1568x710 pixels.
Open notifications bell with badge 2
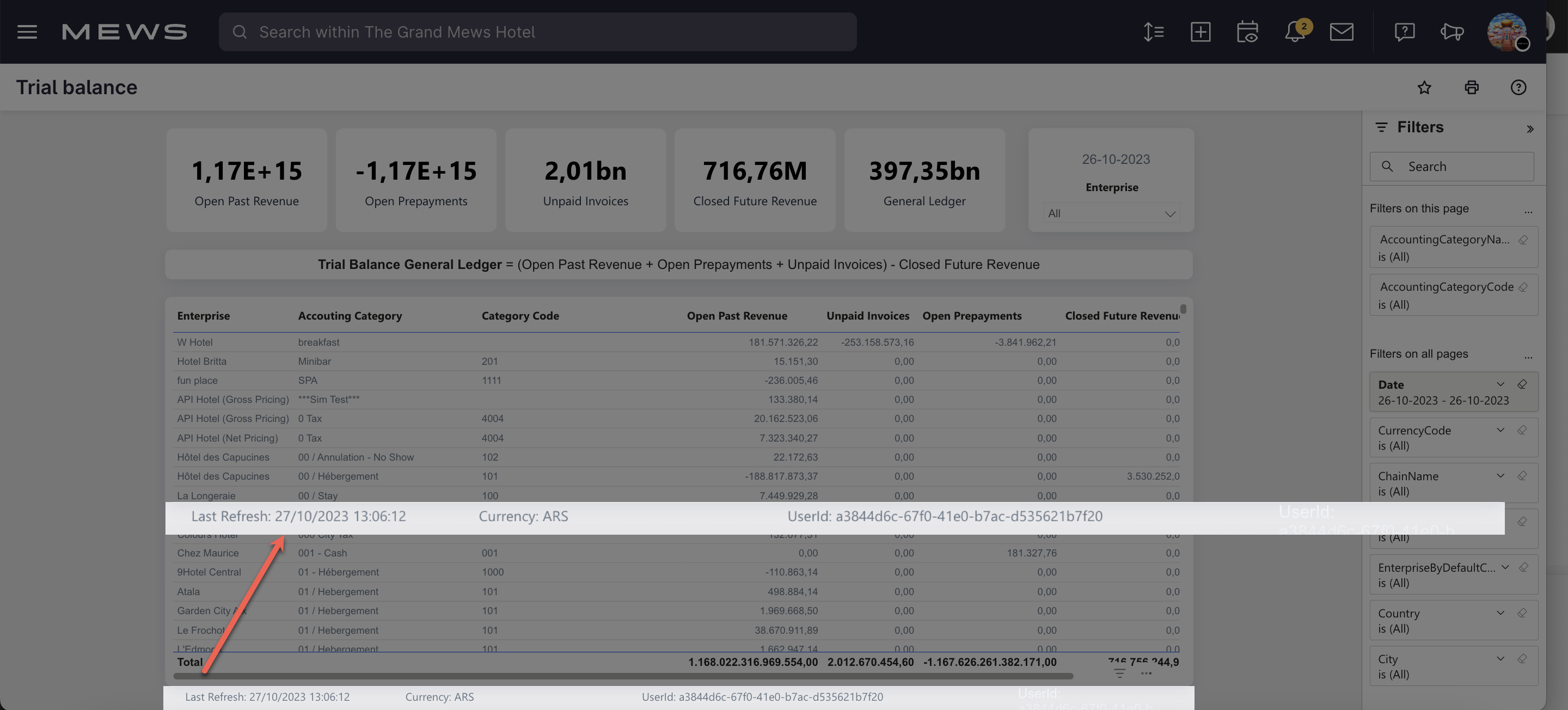pyautogui.click(x=1295, y=32)
